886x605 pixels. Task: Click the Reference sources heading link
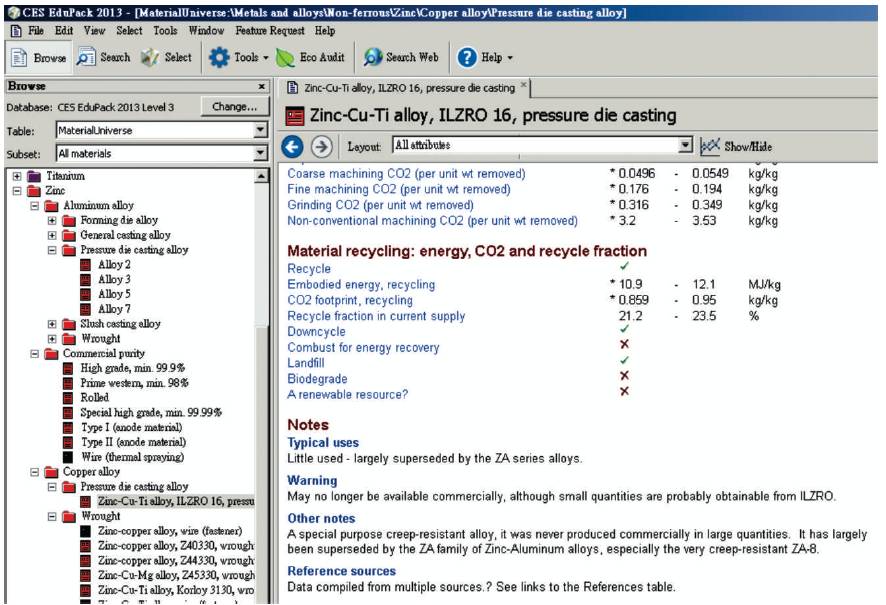(x=341, y=571)
